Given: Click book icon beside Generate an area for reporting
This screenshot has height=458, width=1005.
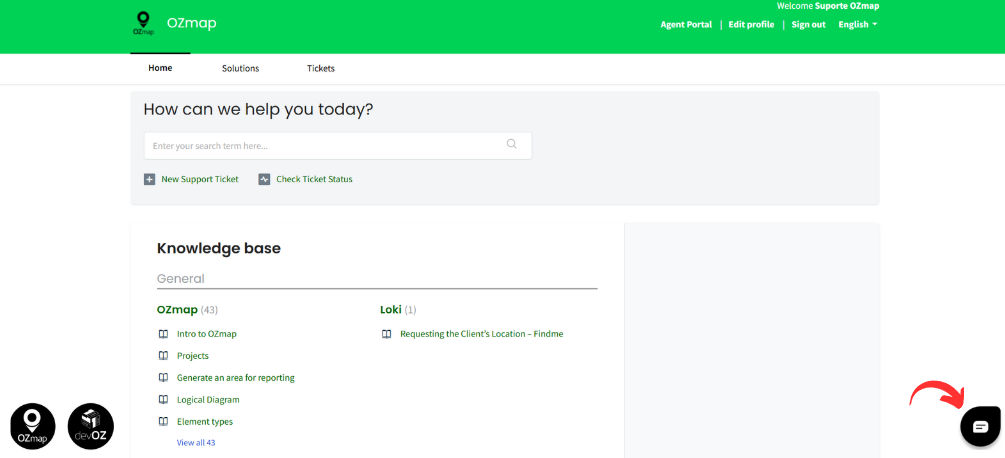Looking at the screenshot, I should tap(163, 378).
